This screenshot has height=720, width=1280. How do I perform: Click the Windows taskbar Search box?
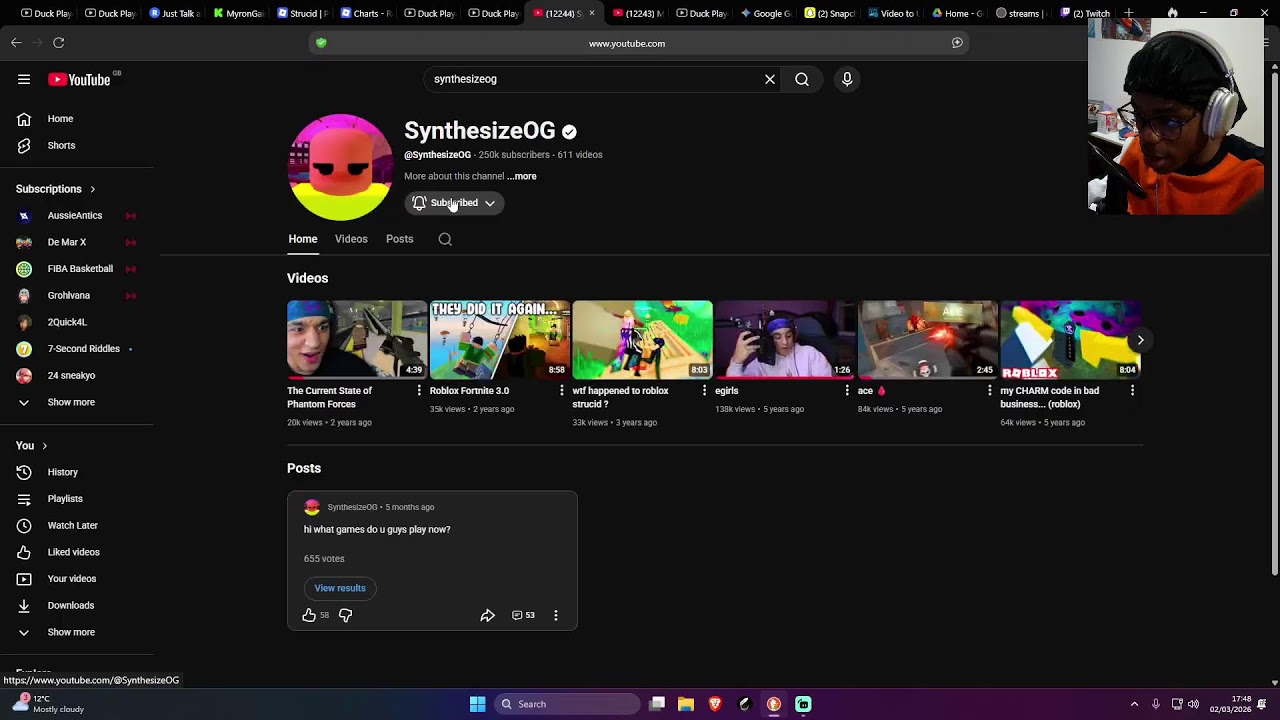pyautogui.click(x=568, y=704)
